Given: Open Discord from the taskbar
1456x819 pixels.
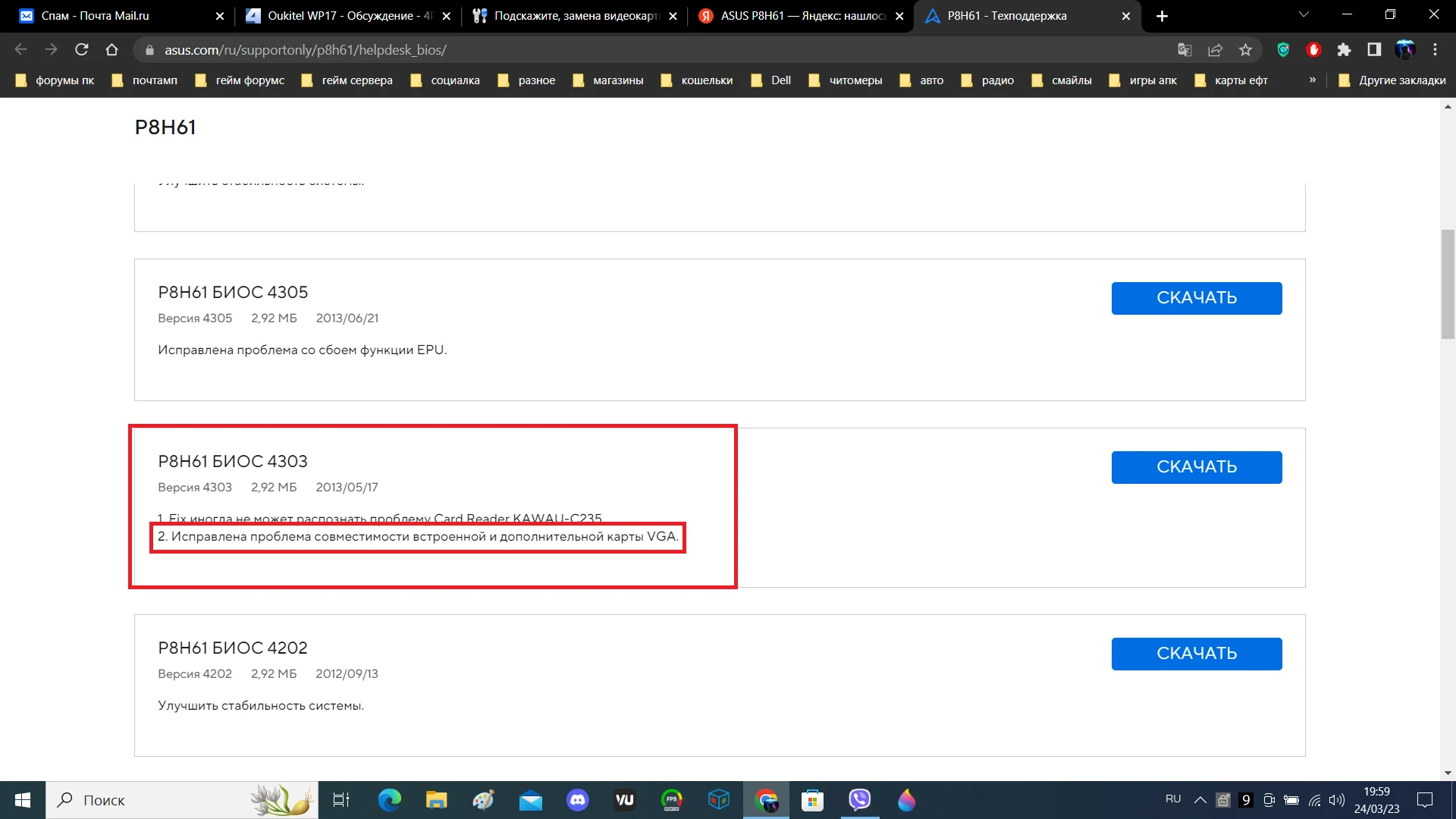Looking at the screenshot, I should point(578,800).
